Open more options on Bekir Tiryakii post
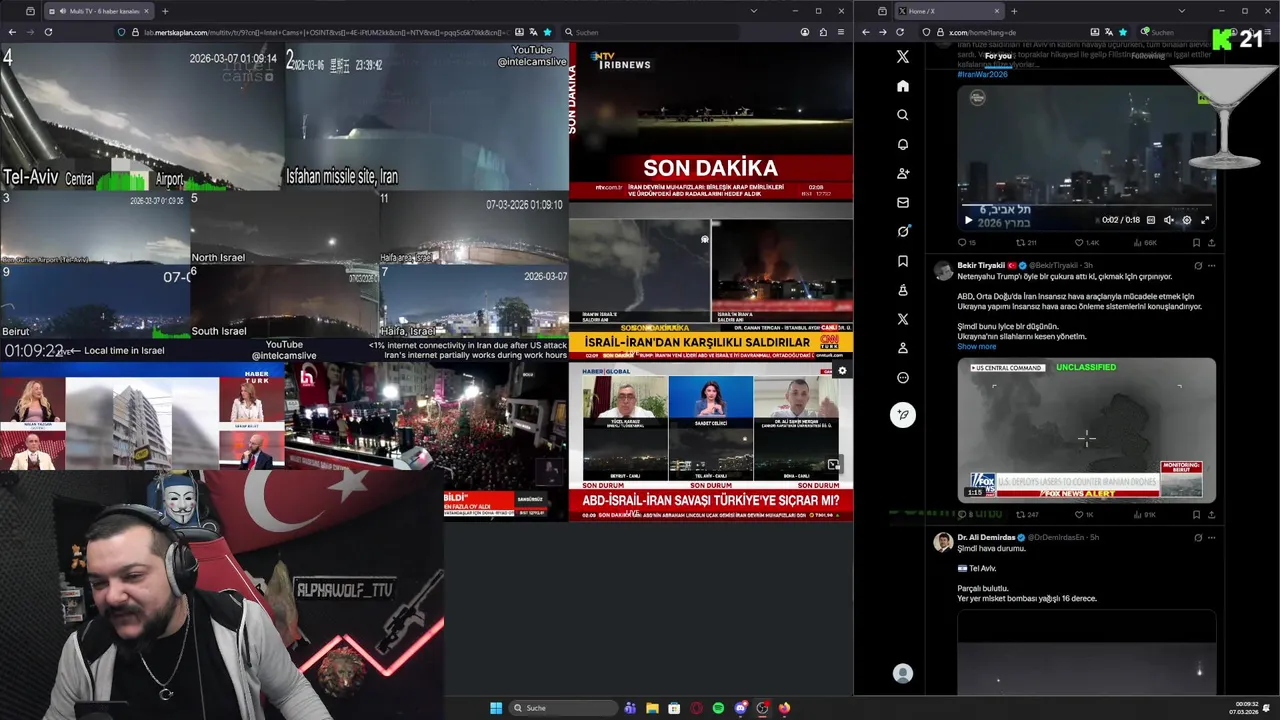 click(x=1211, y=265)
